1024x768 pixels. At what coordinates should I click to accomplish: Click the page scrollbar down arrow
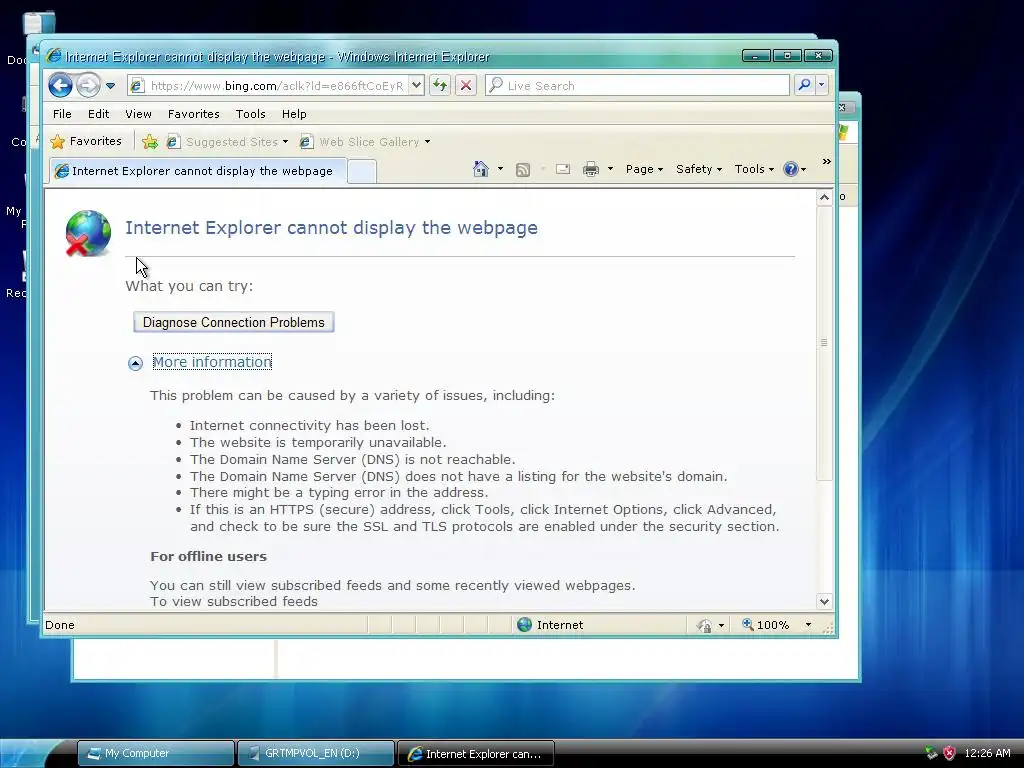(824, 601)
